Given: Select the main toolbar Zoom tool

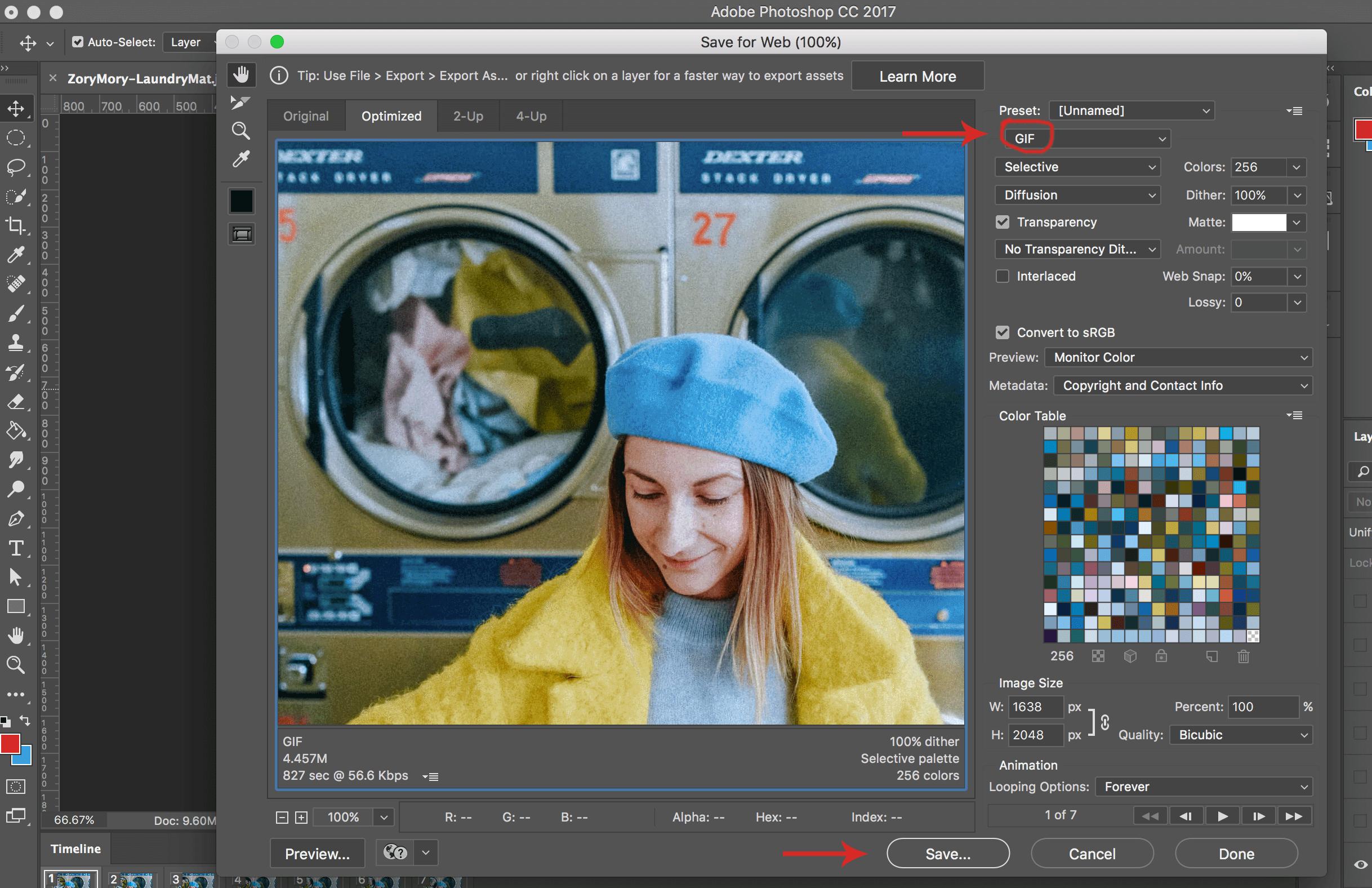Looking at the screenshot, I should coord(16,665).
